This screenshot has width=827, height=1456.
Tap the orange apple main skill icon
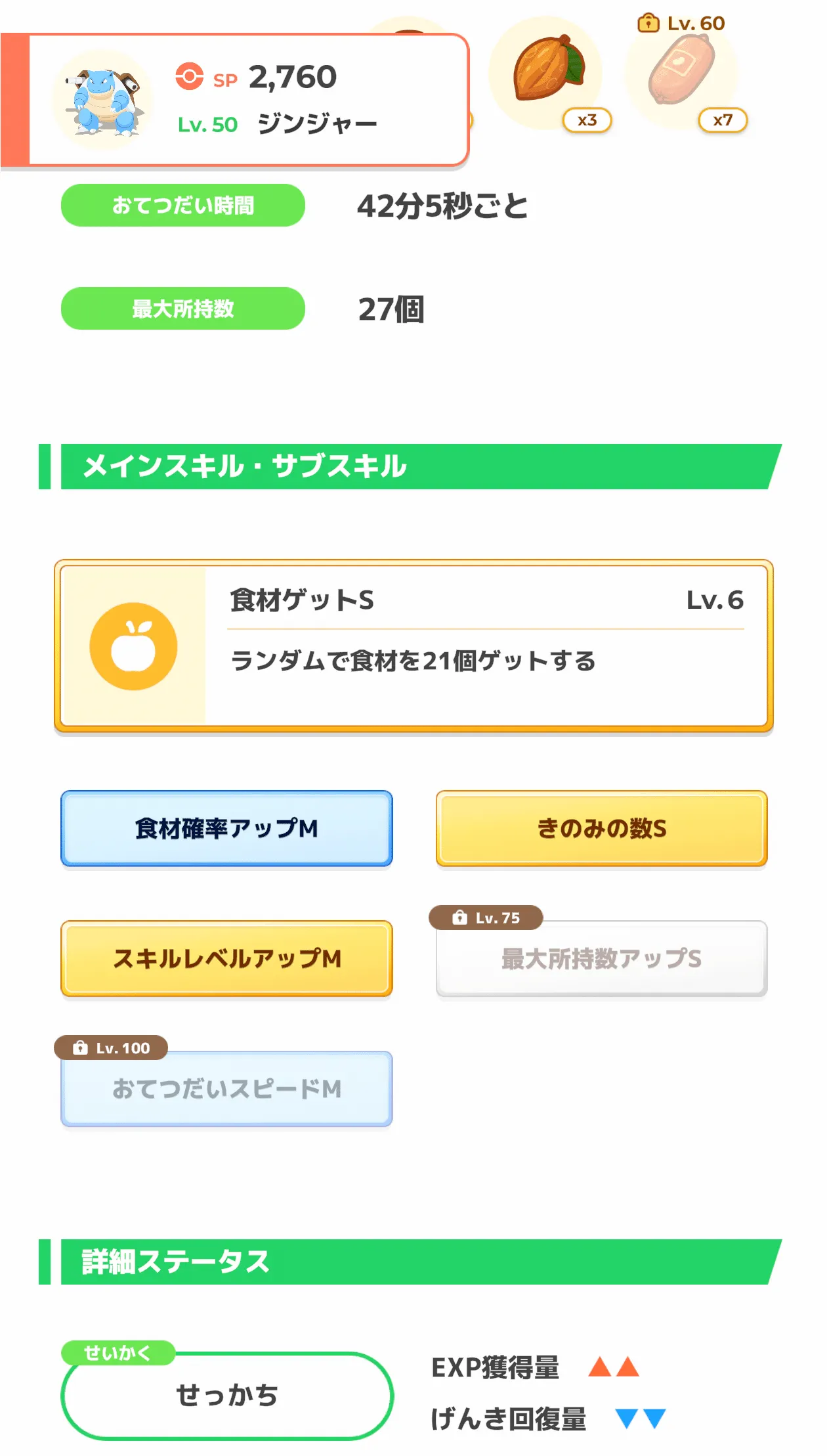point(133,646)
